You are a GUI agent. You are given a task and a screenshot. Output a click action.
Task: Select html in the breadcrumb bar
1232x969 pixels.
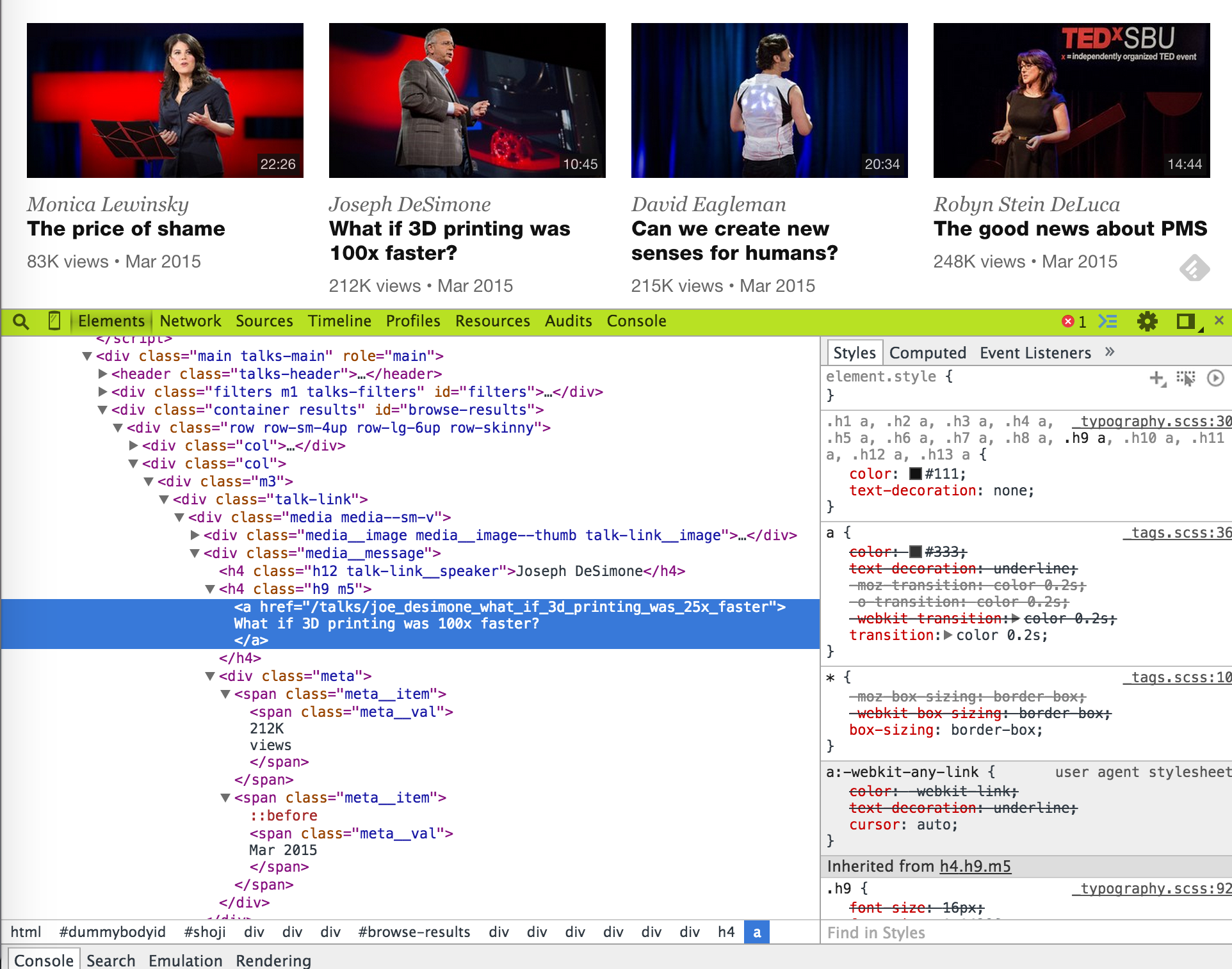pos(26,932)
